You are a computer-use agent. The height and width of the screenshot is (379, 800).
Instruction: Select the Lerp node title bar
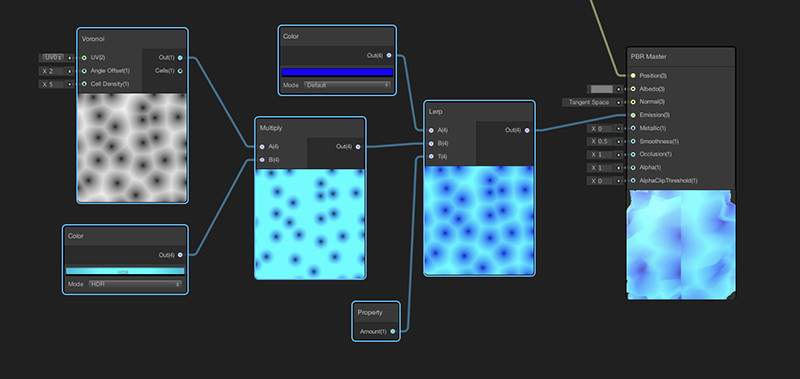click(479, 111)
